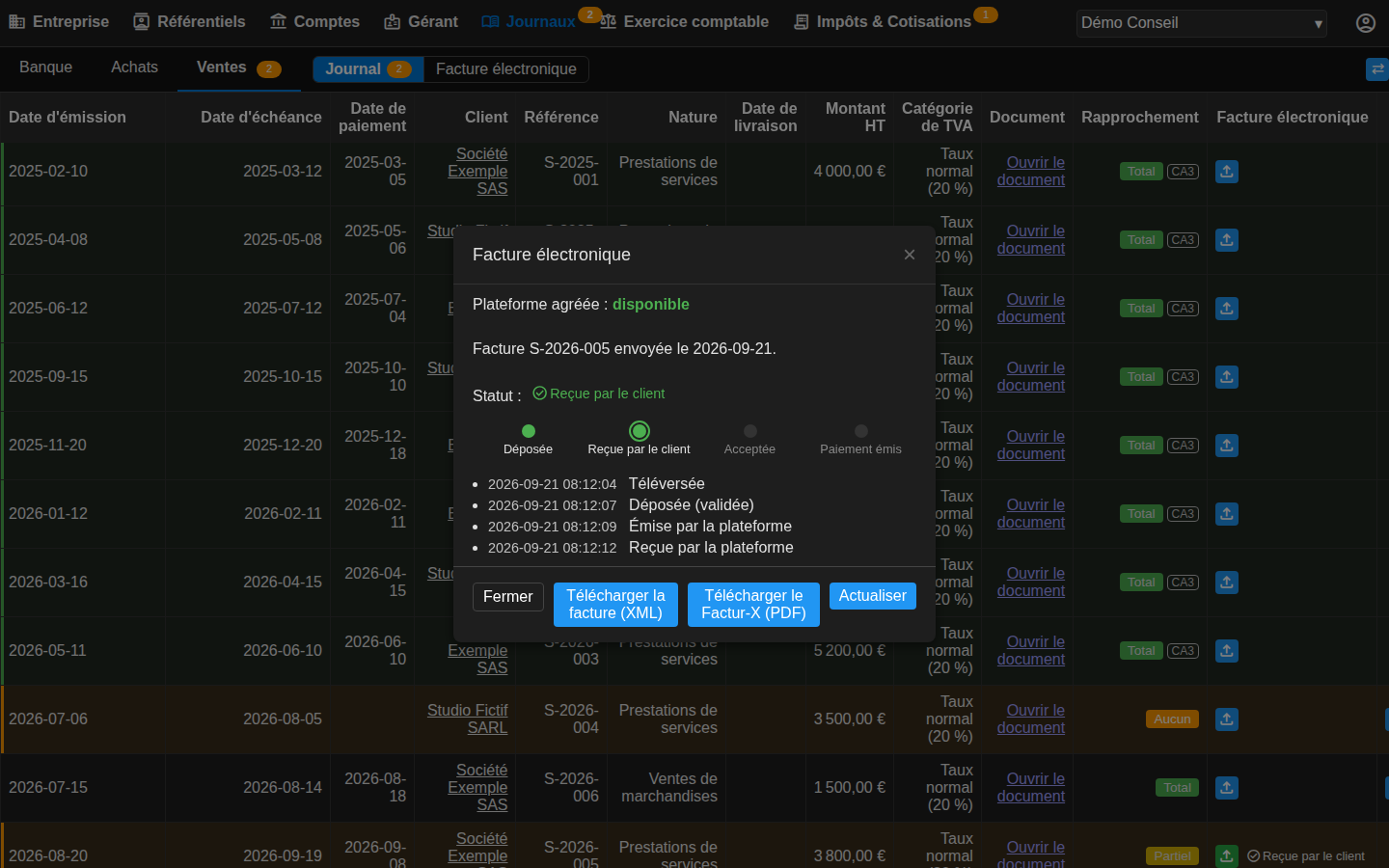Download the Factur-X PDF
The width and height of the screenshot is (1389, 868).
753,605
